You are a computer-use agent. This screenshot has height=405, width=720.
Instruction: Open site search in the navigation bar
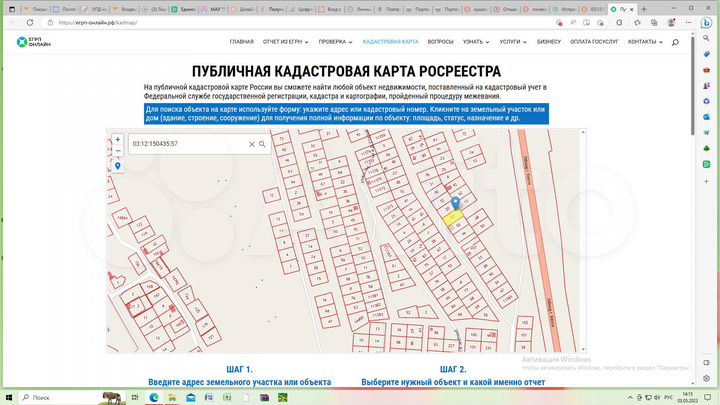675,42
